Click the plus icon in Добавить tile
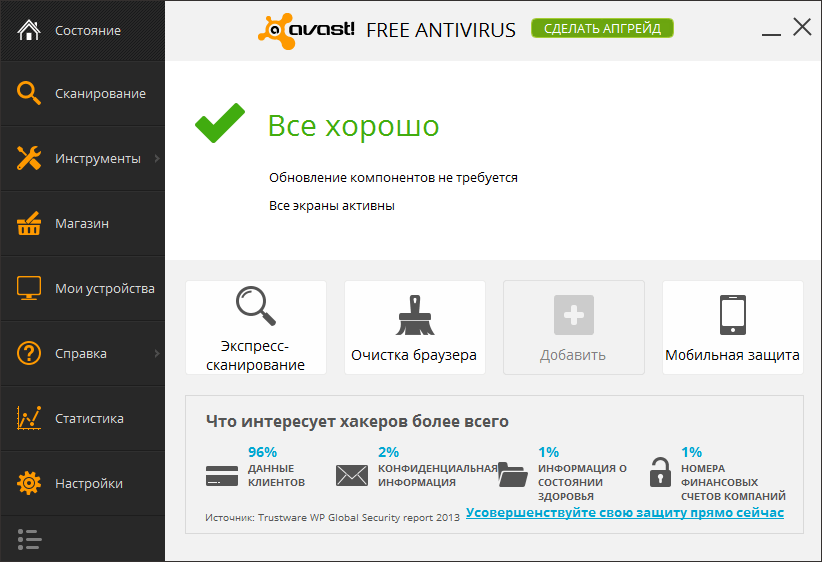822x562 pixels. (574, 315)
